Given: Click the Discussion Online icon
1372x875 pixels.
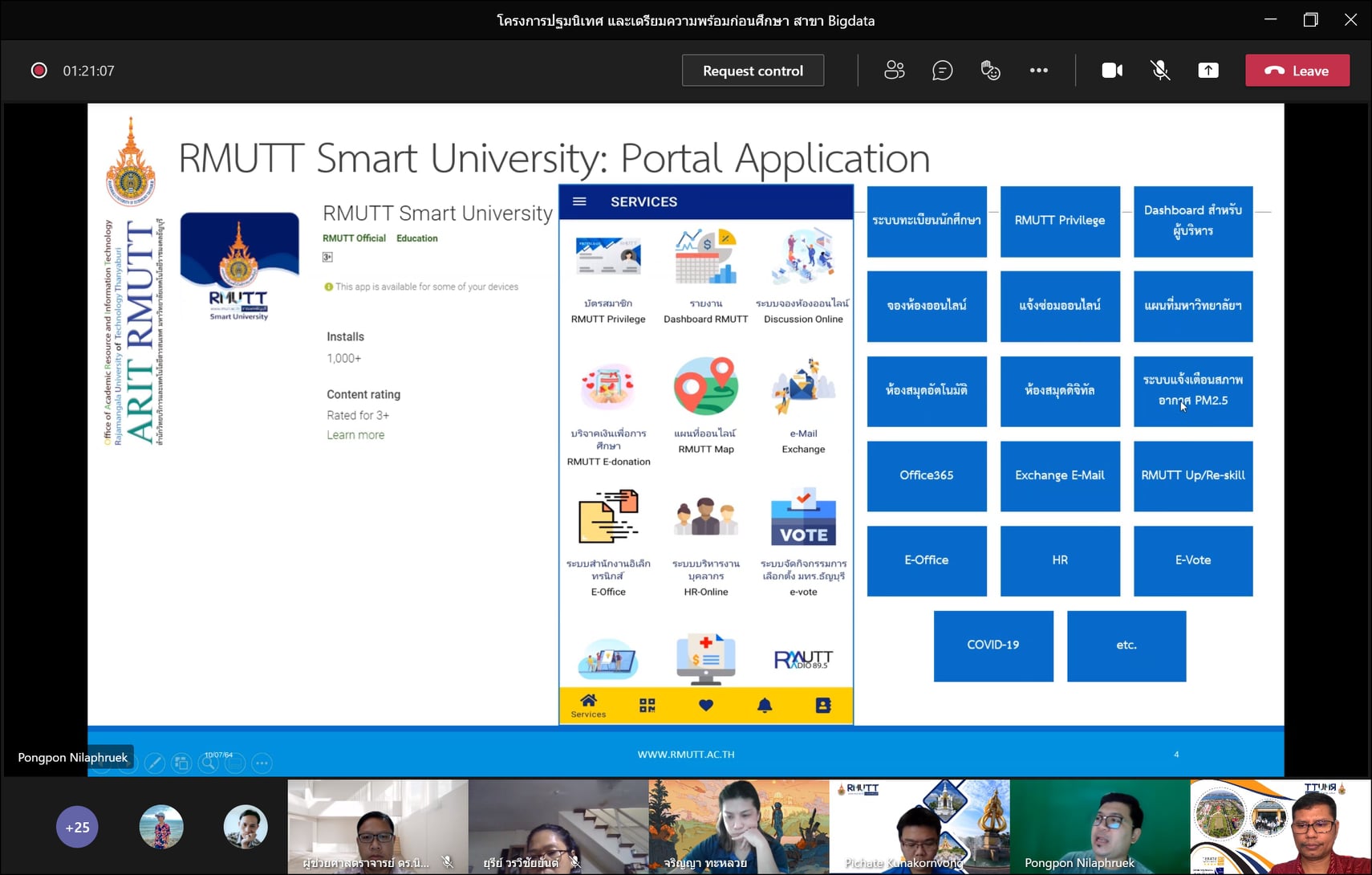Looking at the screenshot, I should tap(803, 257).
